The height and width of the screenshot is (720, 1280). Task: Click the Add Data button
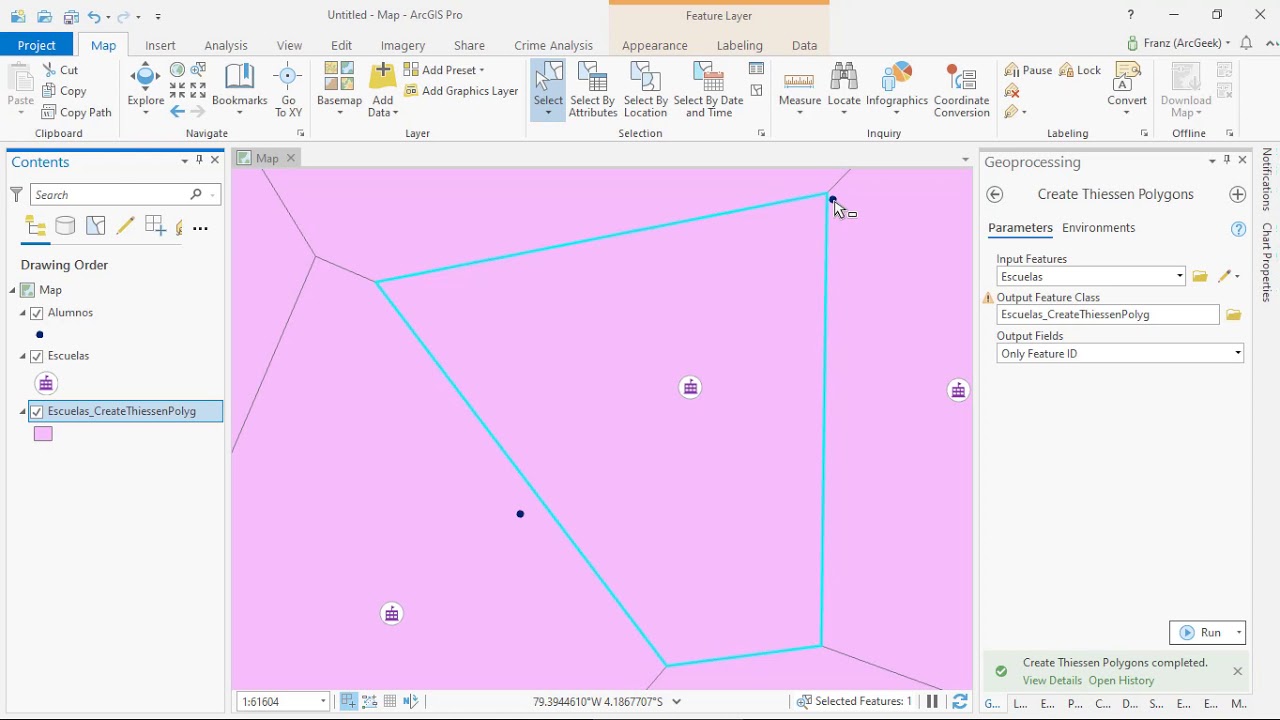click(382, 89)
